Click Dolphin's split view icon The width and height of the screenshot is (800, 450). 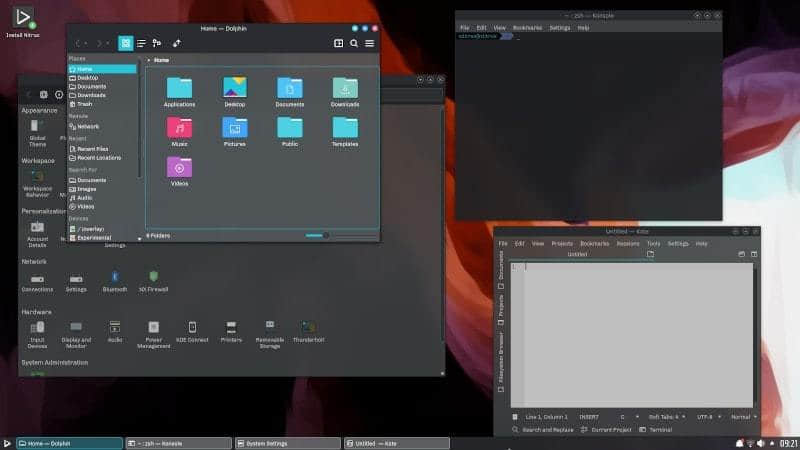pos(339,43)
